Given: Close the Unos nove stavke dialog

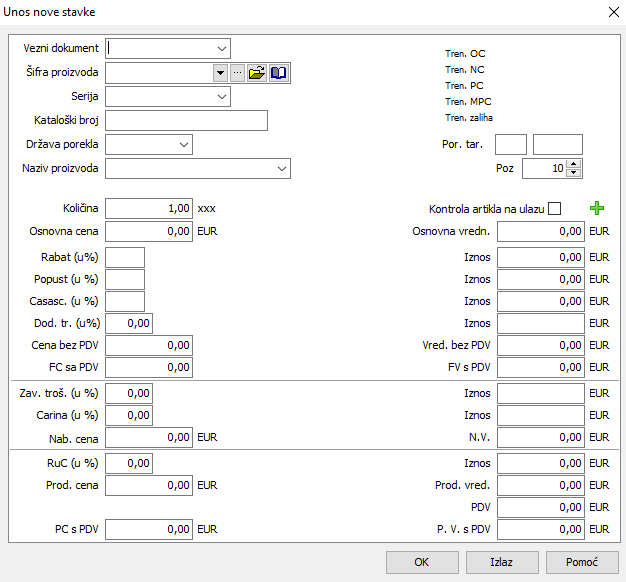Looking at the screenshot, I should (613, 11).
